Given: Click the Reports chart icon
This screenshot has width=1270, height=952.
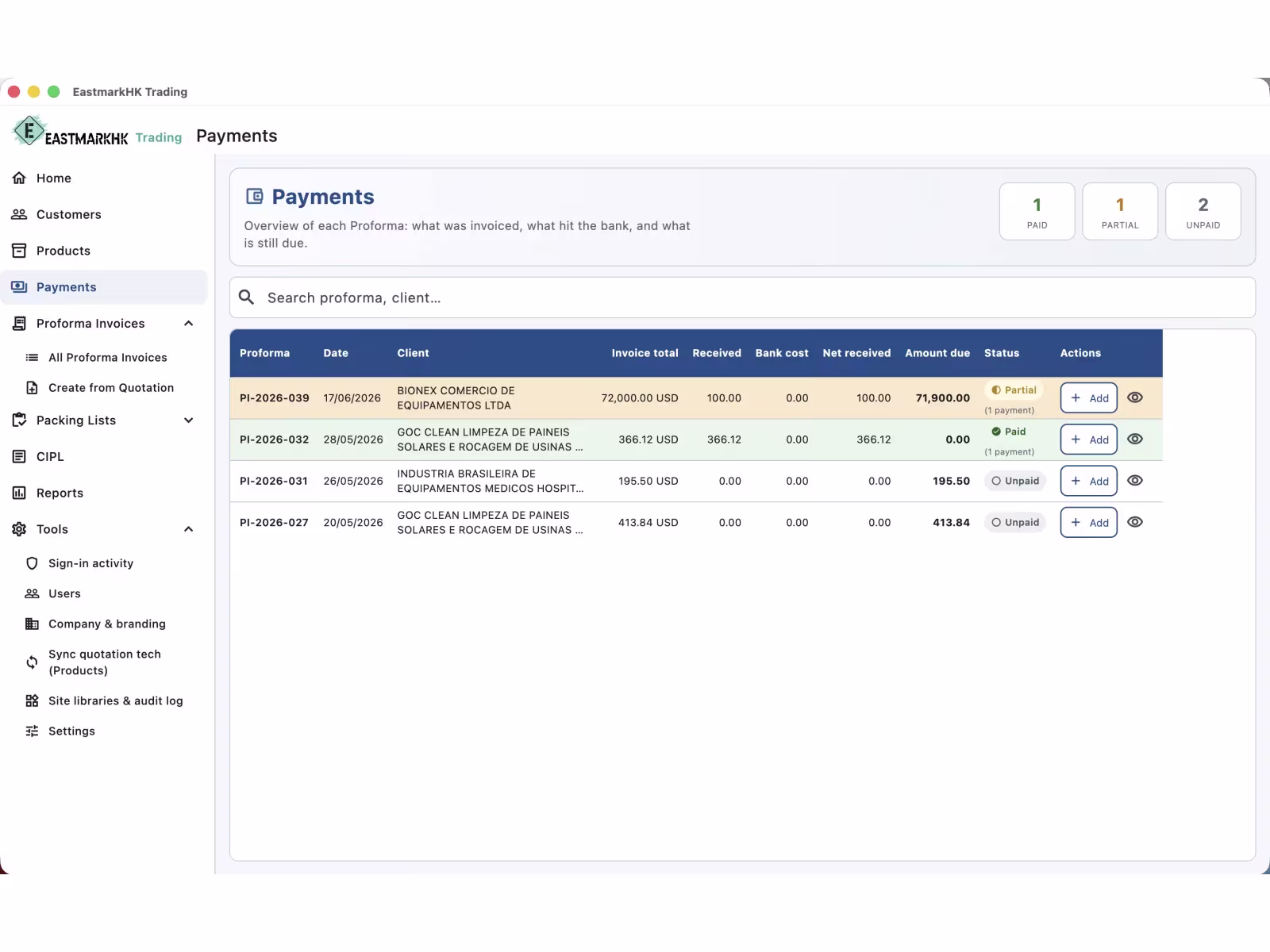Looking at the screenshot, I should coord(19,493).
